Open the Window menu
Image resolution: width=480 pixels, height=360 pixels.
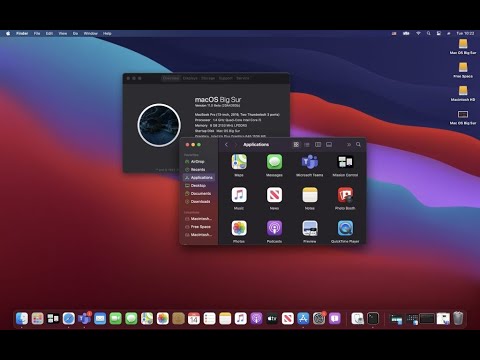coord(91,33)
